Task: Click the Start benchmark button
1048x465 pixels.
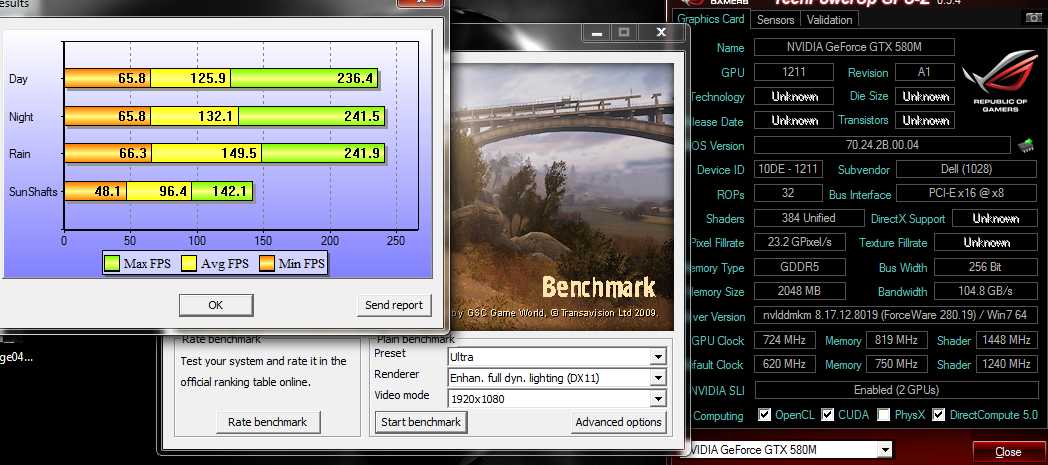Action: coord(421,422)
